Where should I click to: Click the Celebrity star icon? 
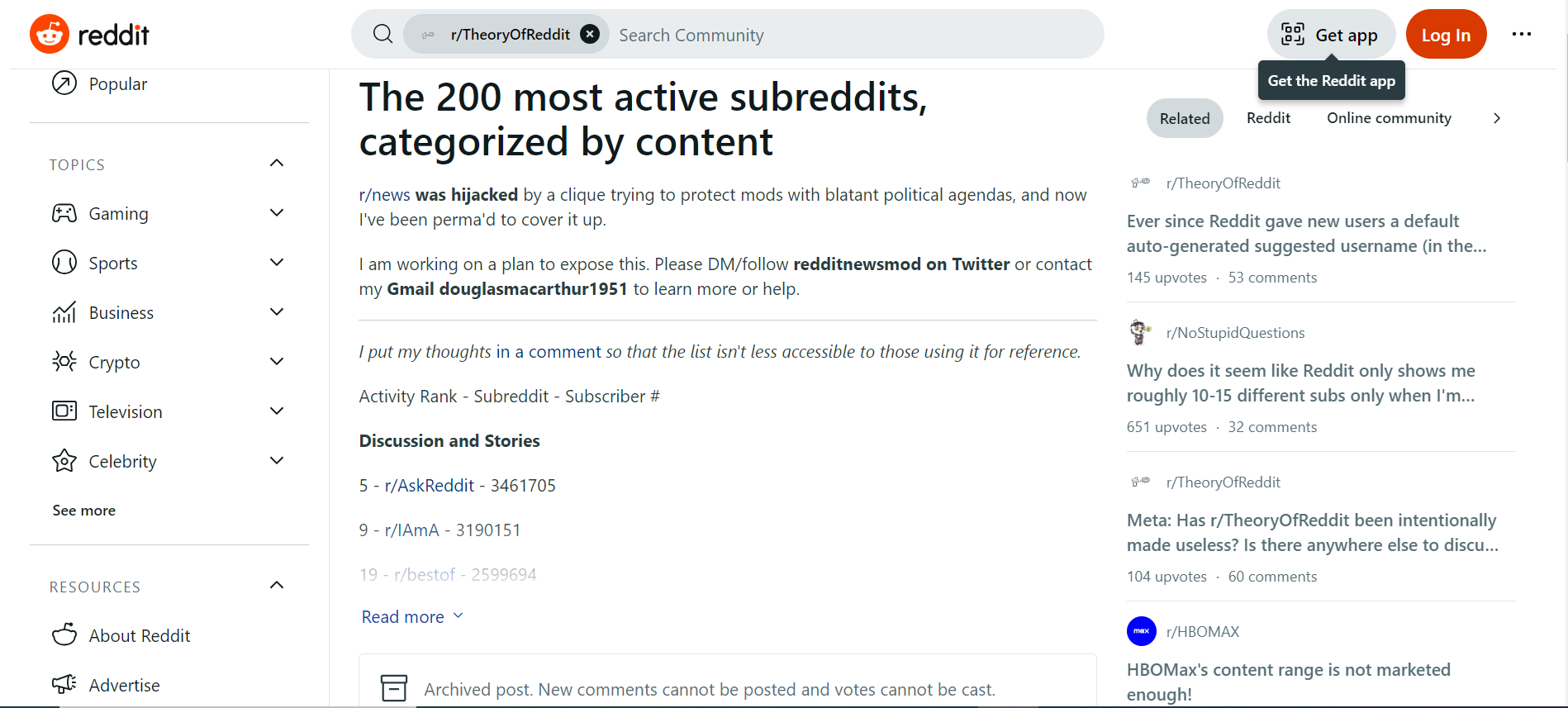coord(63,460)
